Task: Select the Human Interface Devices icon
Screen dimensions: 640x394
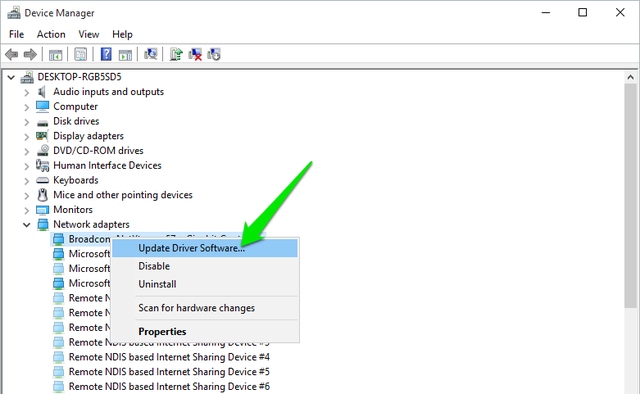Action: click(x=42, y=165)
